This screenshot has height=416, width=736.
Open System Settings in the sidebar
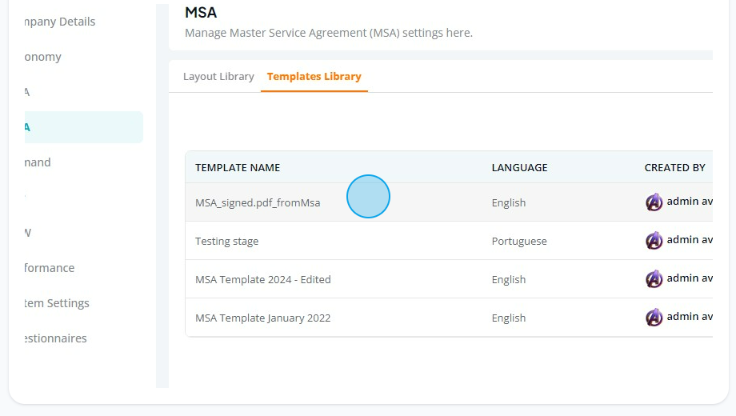click(57, 303)
